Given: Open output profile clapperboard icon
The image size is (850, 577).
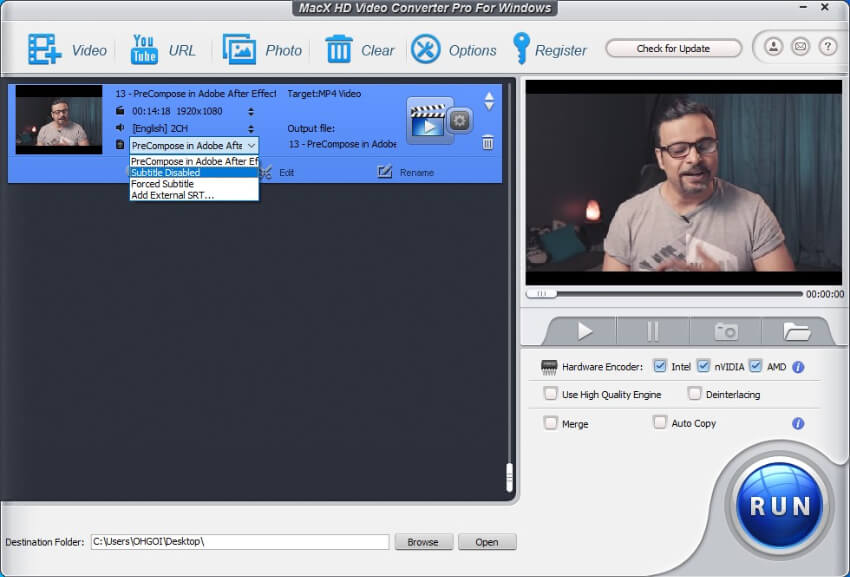Looking at the screenshot, I should point(429,120).
